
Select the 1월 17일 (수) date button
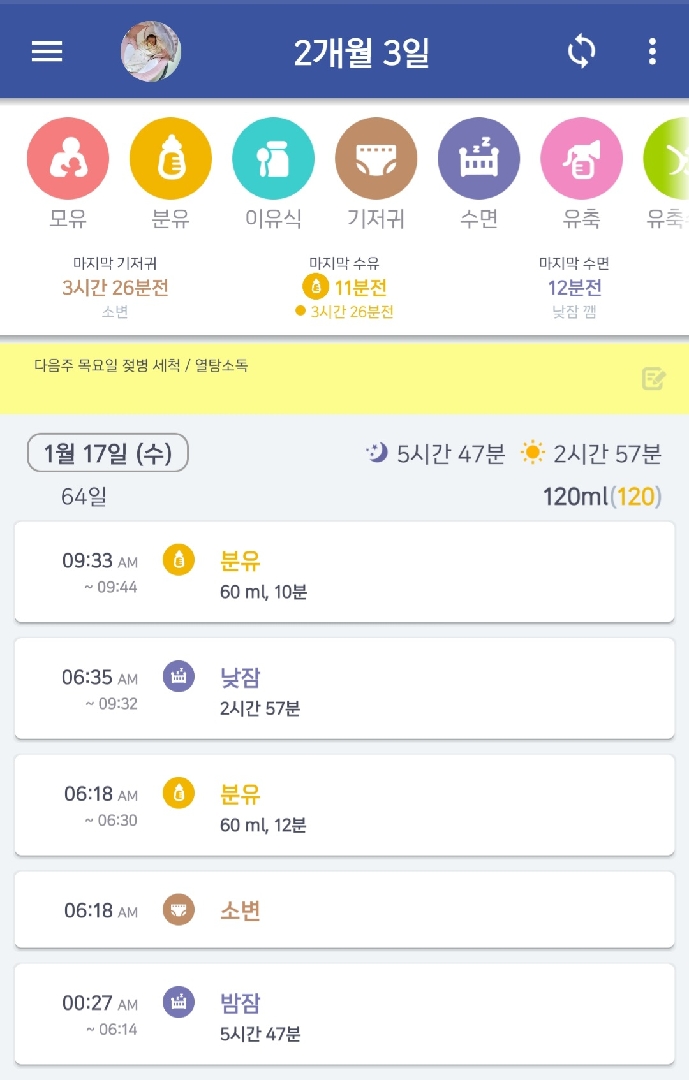[x=107, y=454]
